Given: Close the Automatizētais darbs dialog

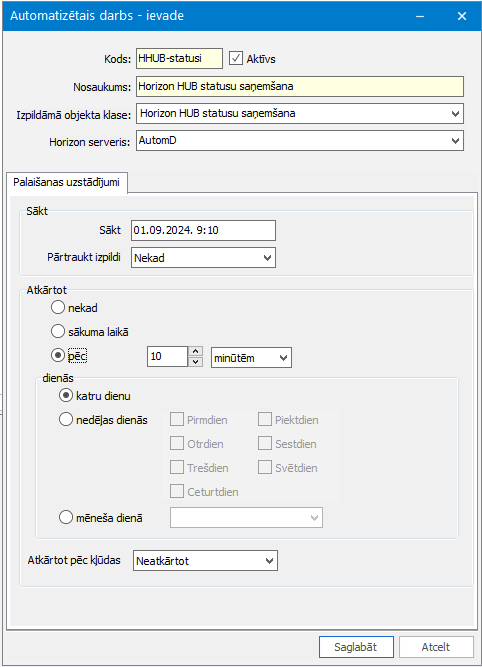Looking at the screenshot, I should pyautogui.click(x=462, y=16).
